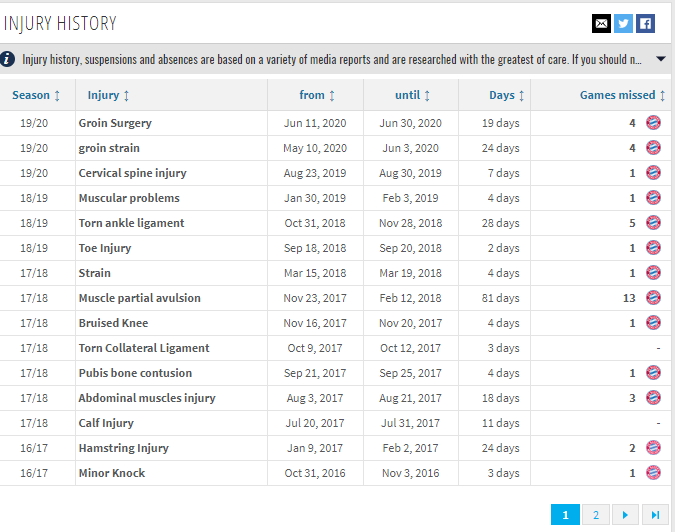
Task: Click the info icon beside the disclaimer
Action: 8,59
